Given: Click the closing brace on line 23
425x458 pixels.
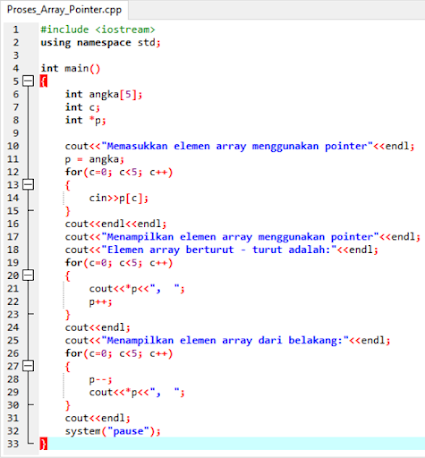Looking at the screenshot, I should [x=68, y=315].
